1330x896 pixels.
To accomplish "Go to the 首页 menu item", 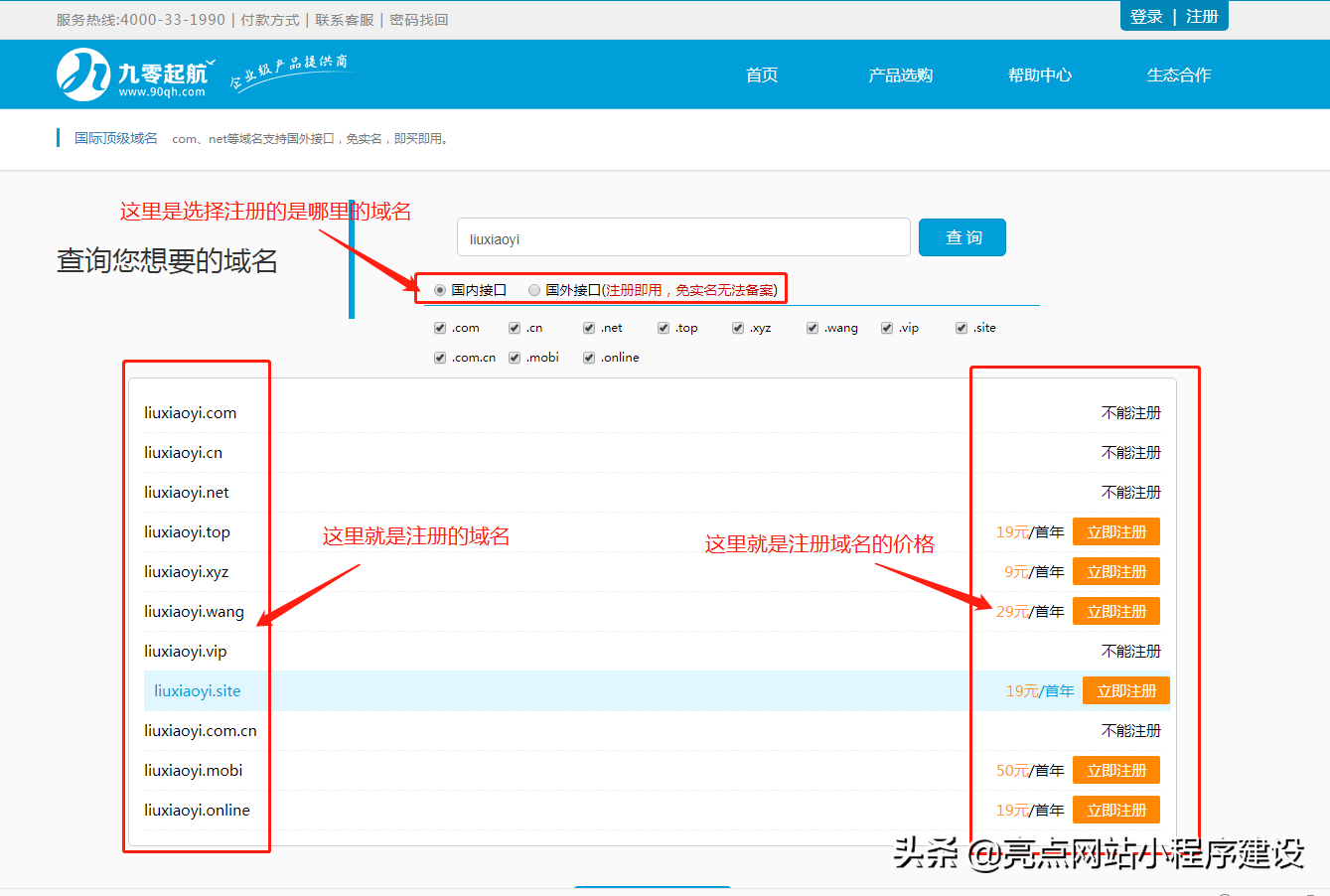I will click(x=761, y=75).
